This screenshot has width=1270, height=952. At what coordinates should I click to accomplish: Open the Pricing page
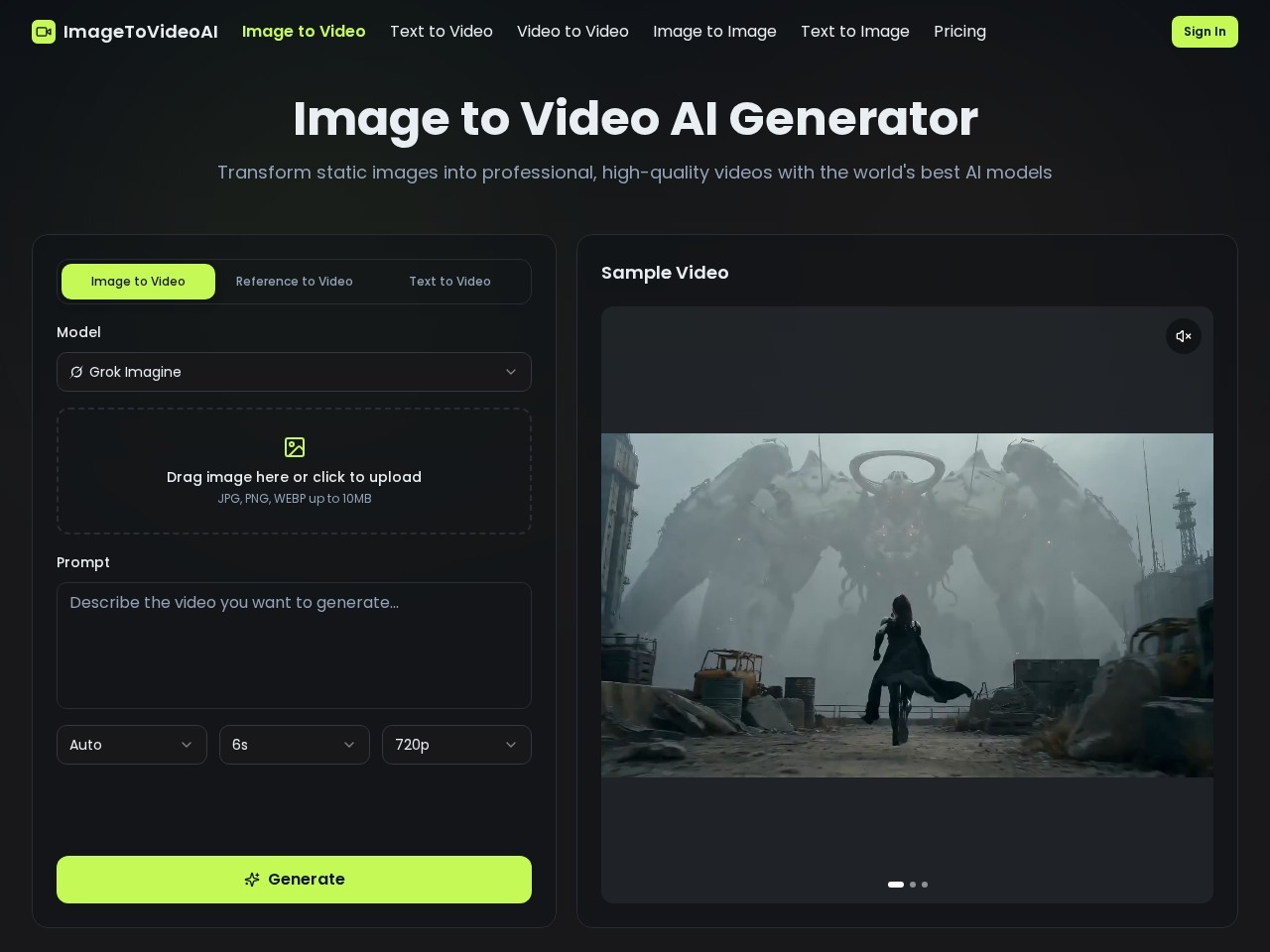coord(959,32)
